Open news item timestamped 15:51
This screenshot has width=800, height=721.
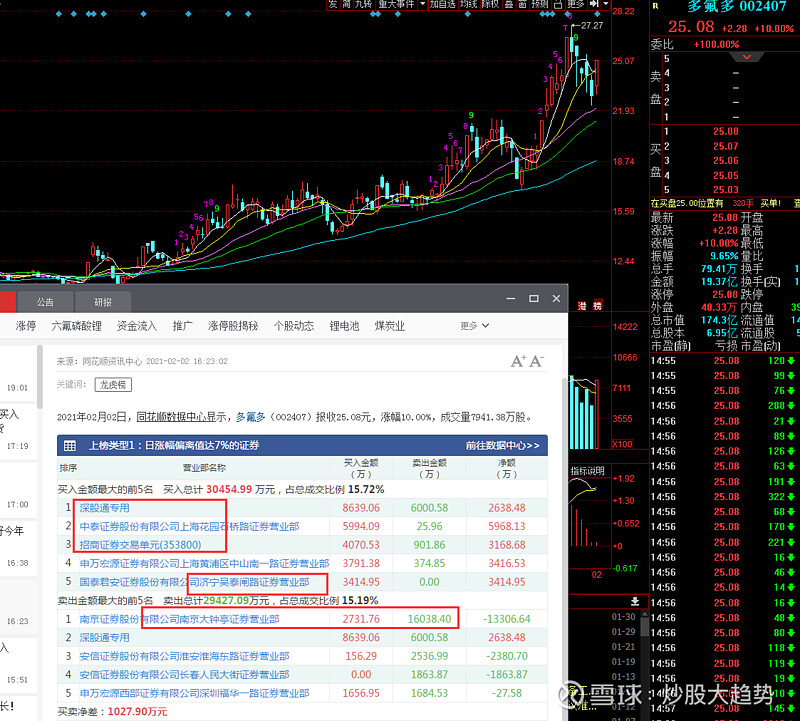[x=18, y=664]
